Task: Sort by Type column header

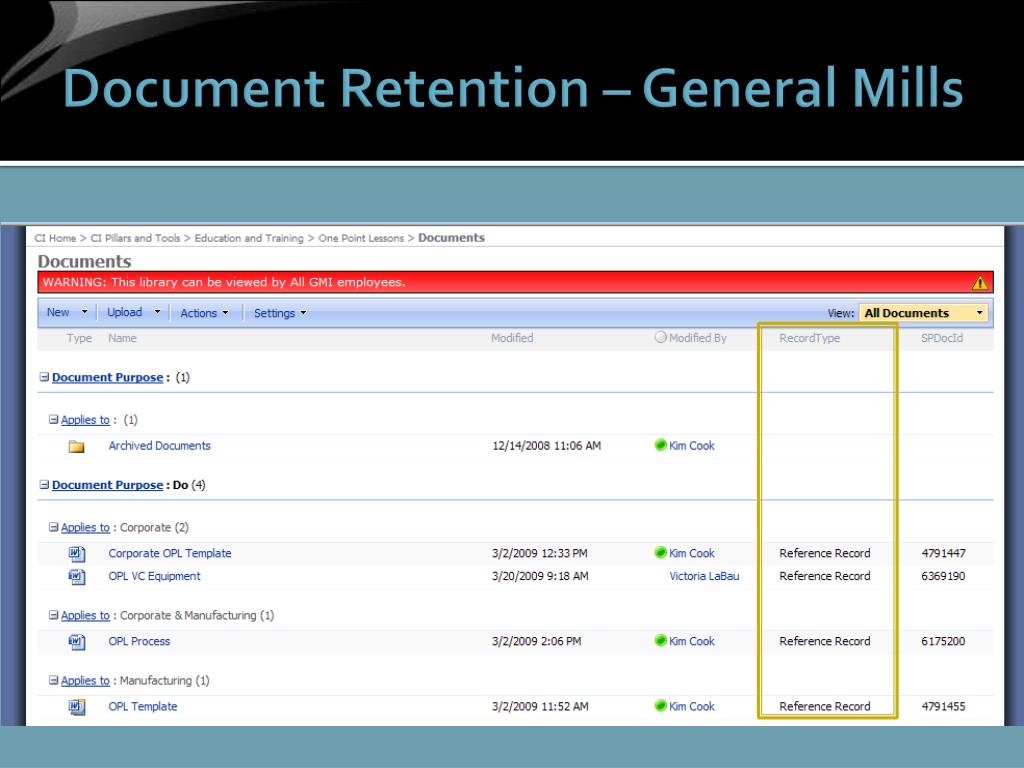Action: tap(79, 338)
